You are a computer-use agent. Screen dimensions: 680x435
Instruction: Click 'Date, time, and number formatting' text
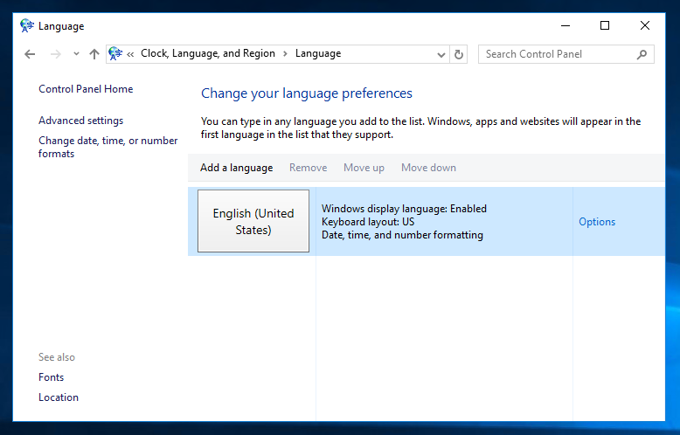[402, 235]
